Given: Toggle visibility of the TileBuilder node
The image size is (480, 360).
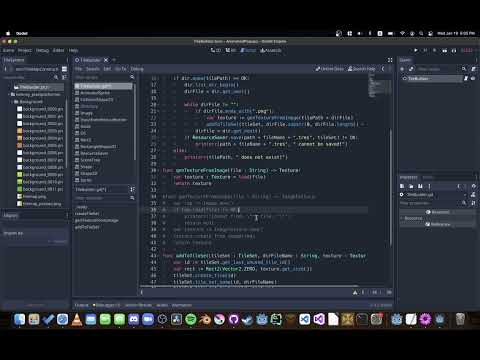Looking at the screenshot, I should [x=473, y=78].
